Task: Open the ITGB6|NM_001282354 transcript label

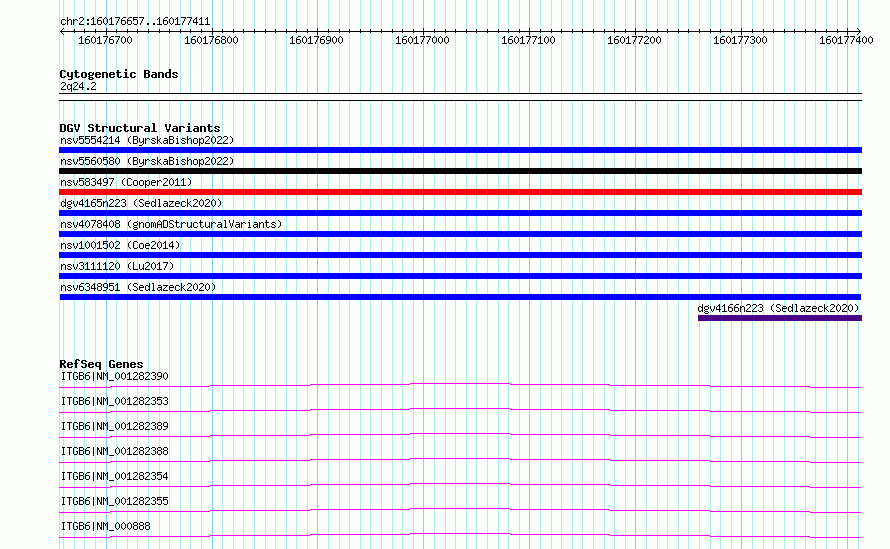Action: 115,476
